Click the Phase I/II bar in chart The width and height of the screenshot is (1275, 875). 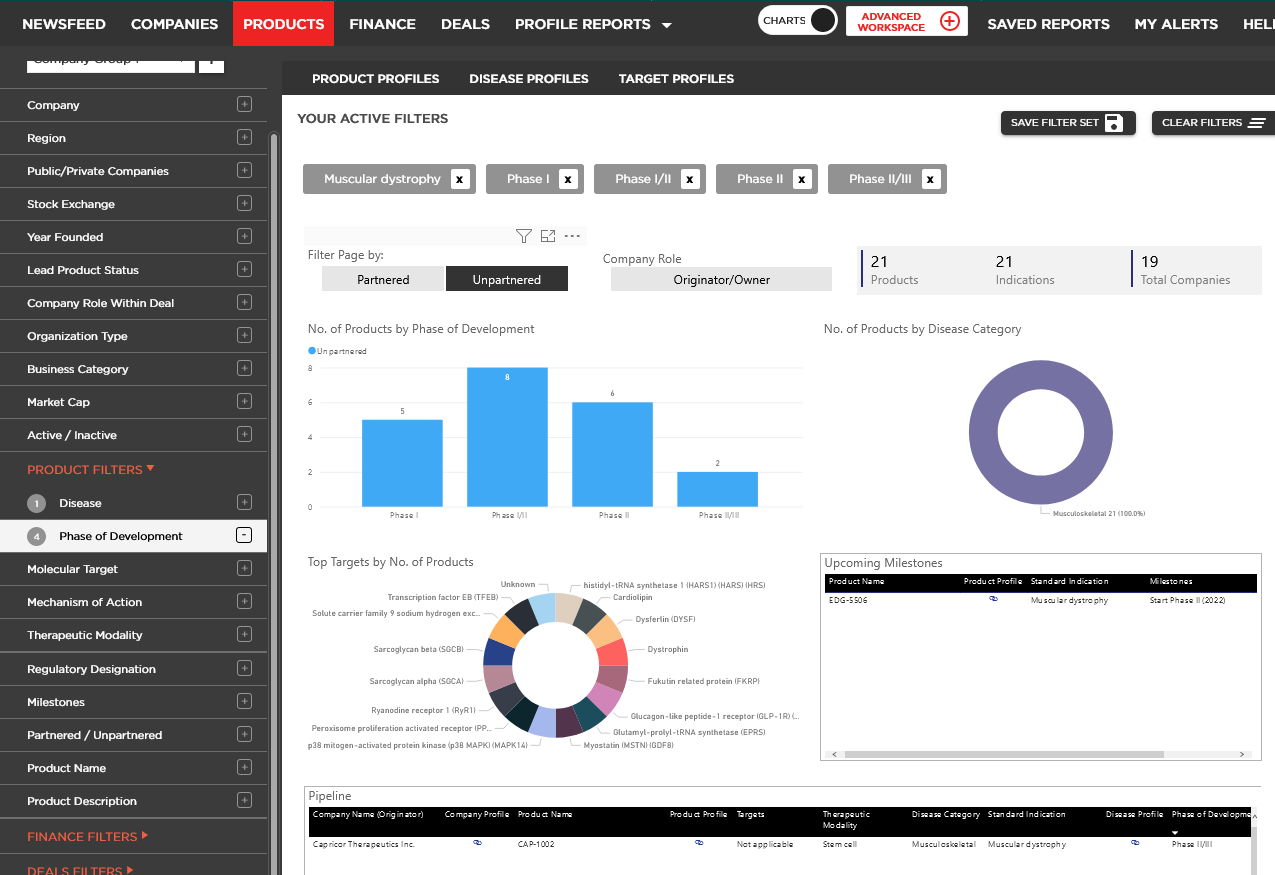tap(507, 437)
